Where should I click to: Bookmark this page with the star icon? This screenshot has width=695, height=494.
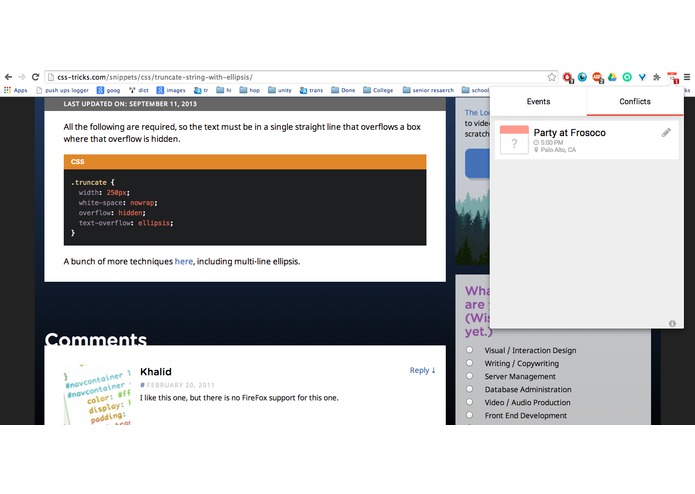point(551,77)
